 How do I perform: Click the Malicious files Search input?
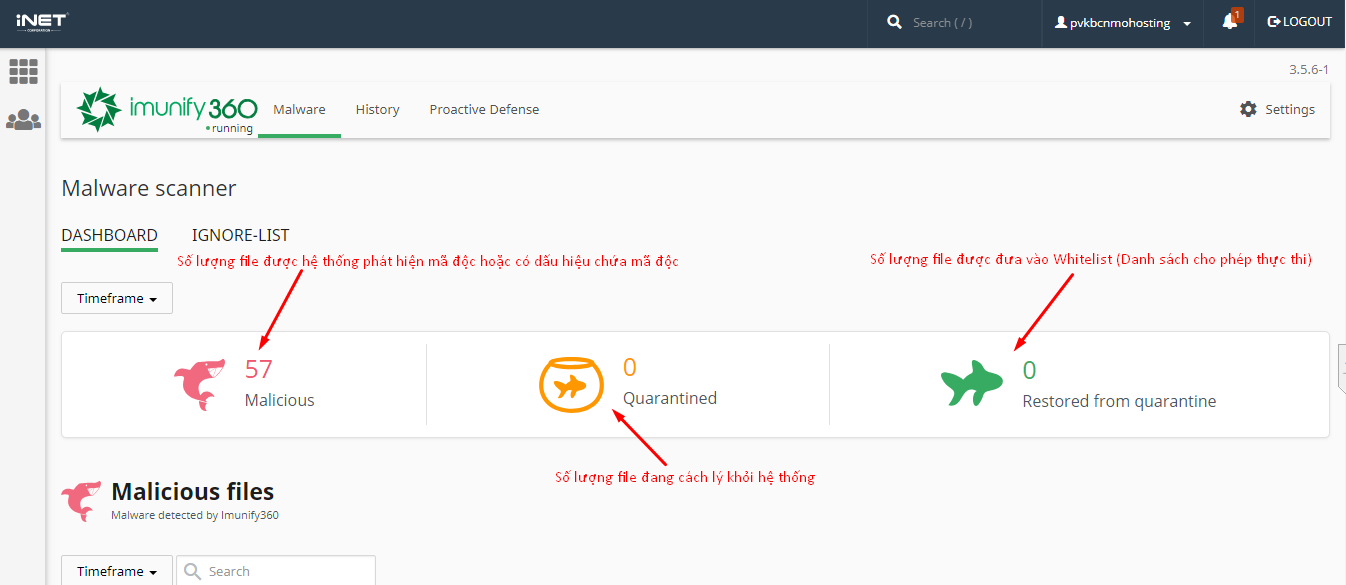(x=276, y=571)
